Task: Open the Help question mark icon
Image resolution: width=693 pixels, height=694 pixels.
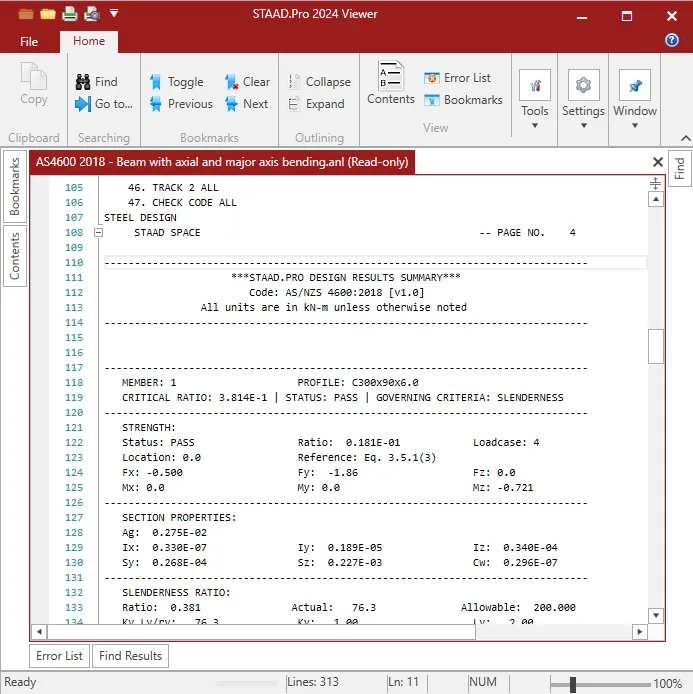Action: [671, 40]
